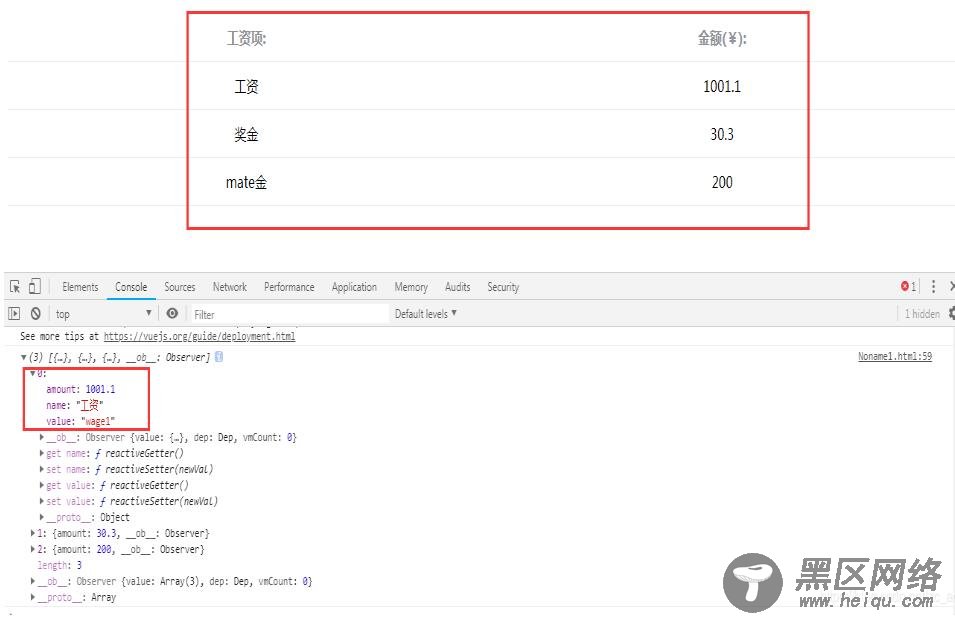Screen dimensions: 955x618
Task: Click the red error count indicator
Action: point(908,286)
